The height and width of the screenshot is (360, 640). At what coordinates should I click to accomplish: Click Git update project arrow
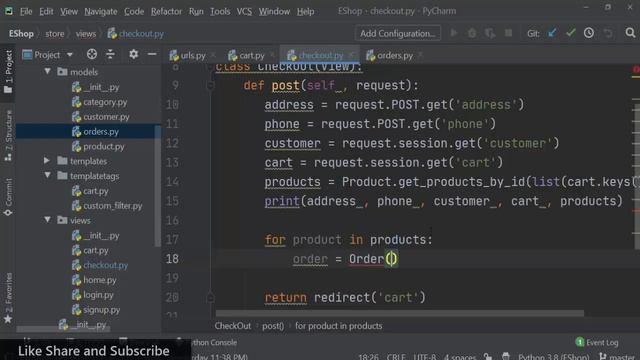click(552, 33)
